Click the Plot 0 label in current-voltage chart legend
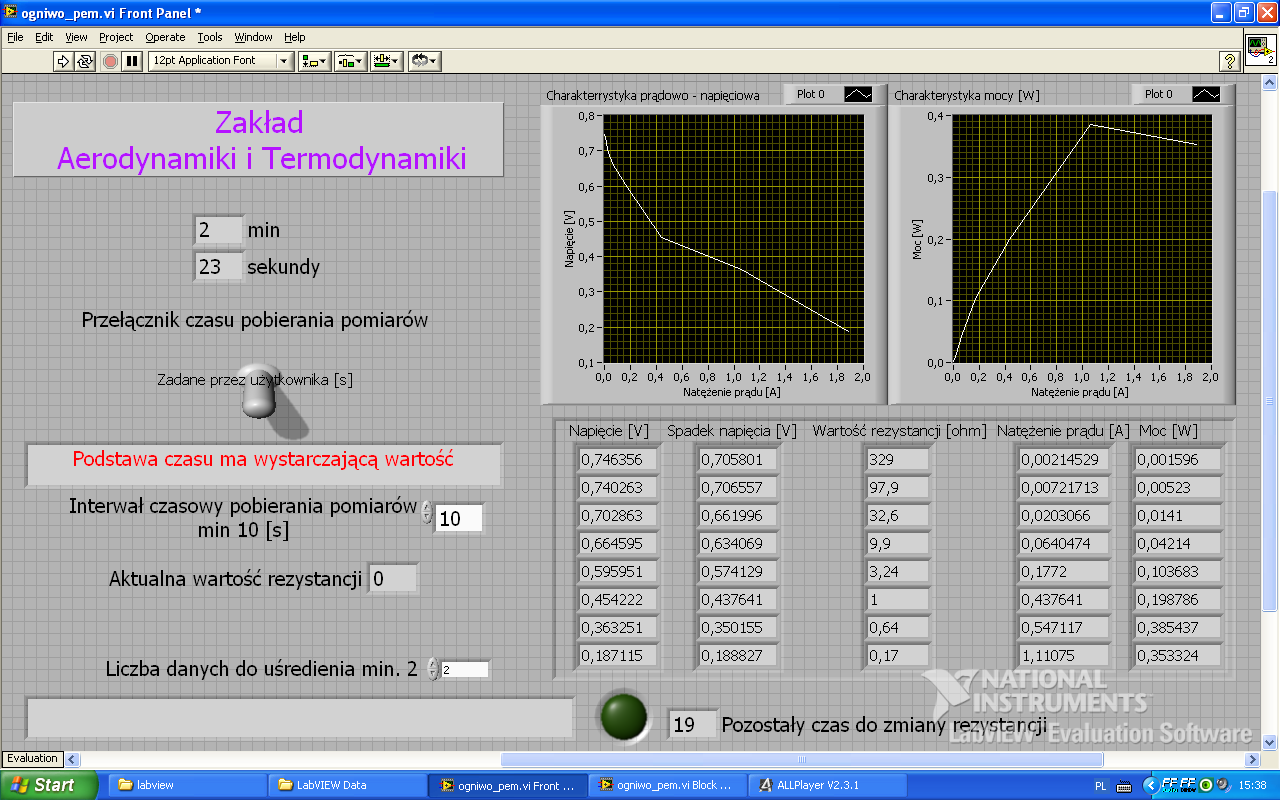1280x800 pixels. [x=811, y=94]
